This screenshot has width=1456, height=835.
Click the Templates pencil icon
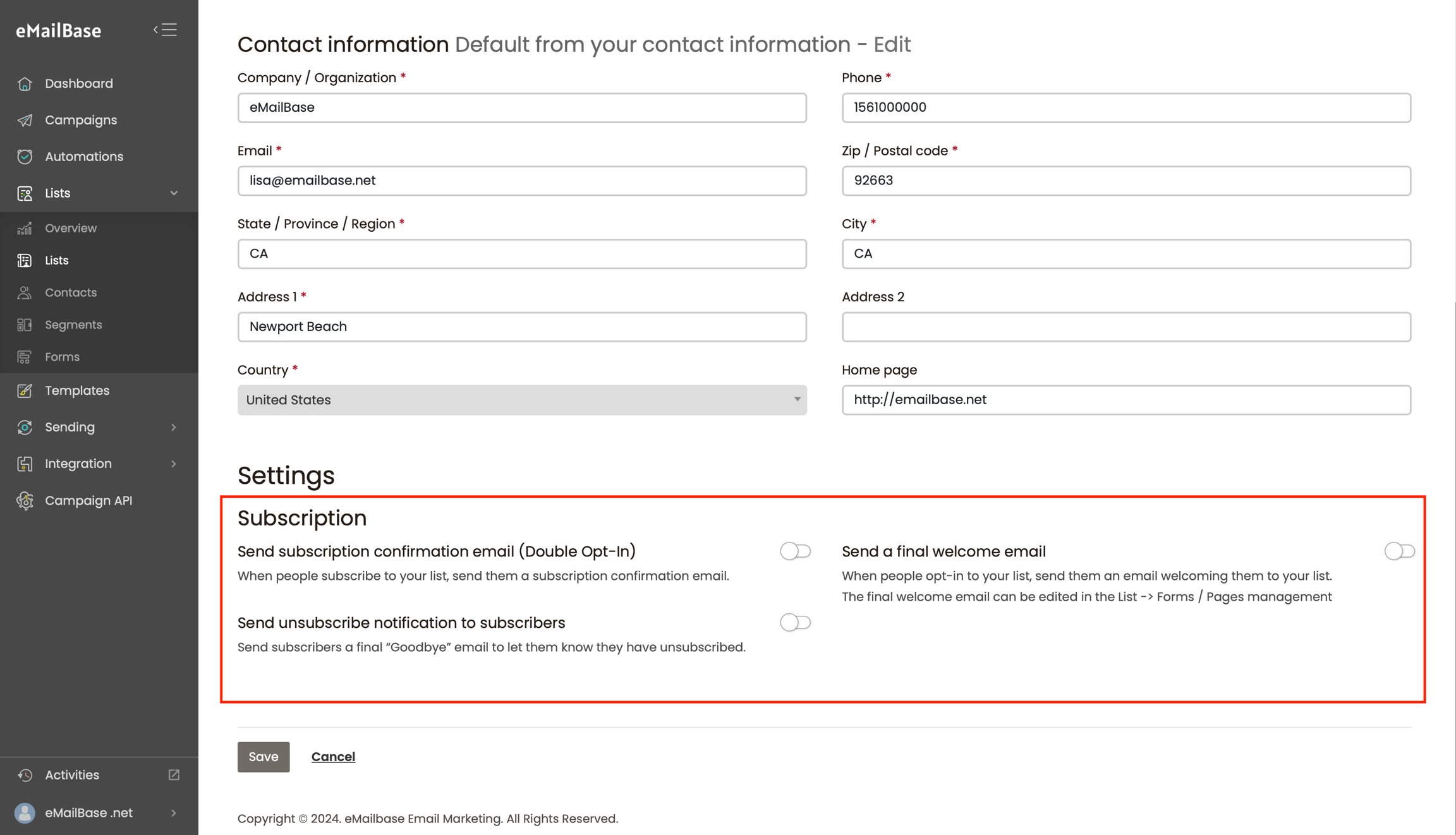tap(25, 390)
